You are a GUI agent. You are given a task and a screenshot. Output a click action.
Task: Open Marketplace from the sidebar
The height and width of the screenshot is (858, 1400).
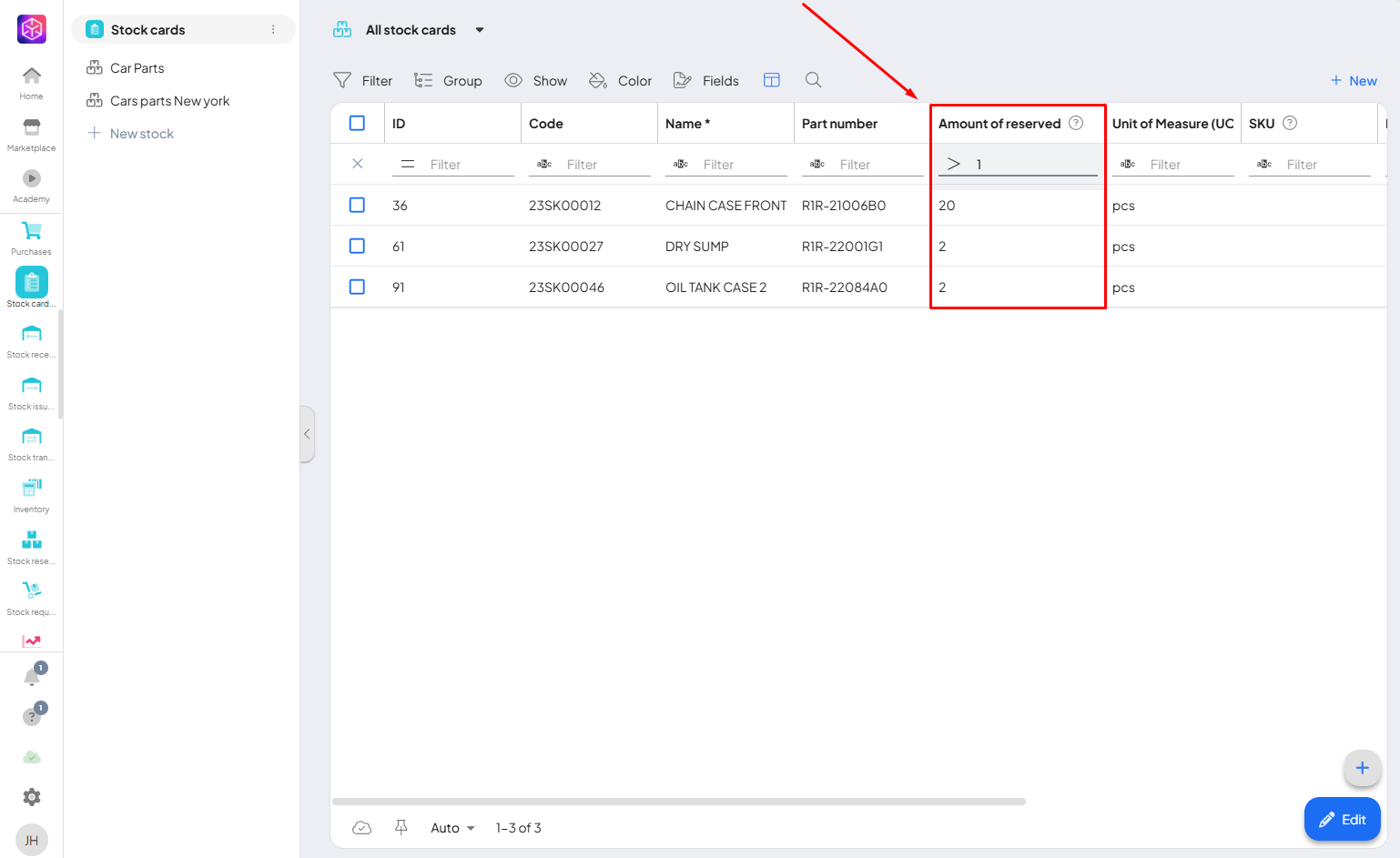pyautogui.click(x=31, y=134)
